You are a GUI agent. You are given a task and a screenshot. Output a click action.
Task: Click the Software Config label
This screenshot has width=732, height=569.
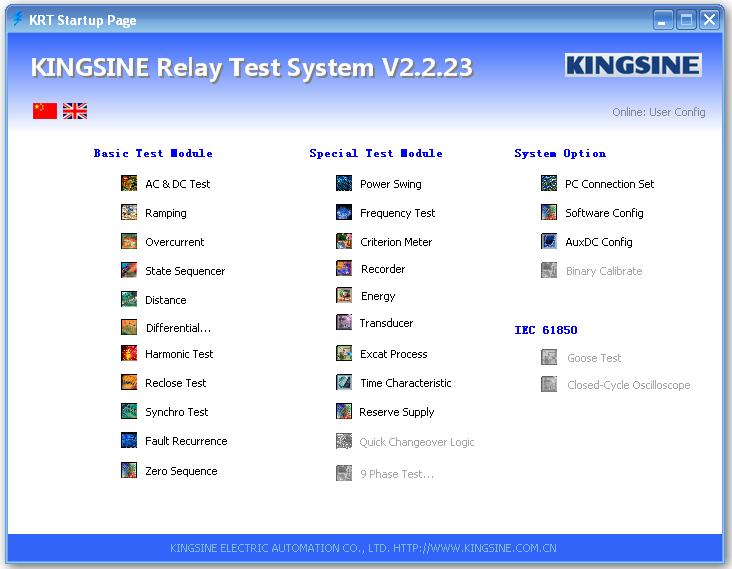pyautogui.click(x=604, y=213)
